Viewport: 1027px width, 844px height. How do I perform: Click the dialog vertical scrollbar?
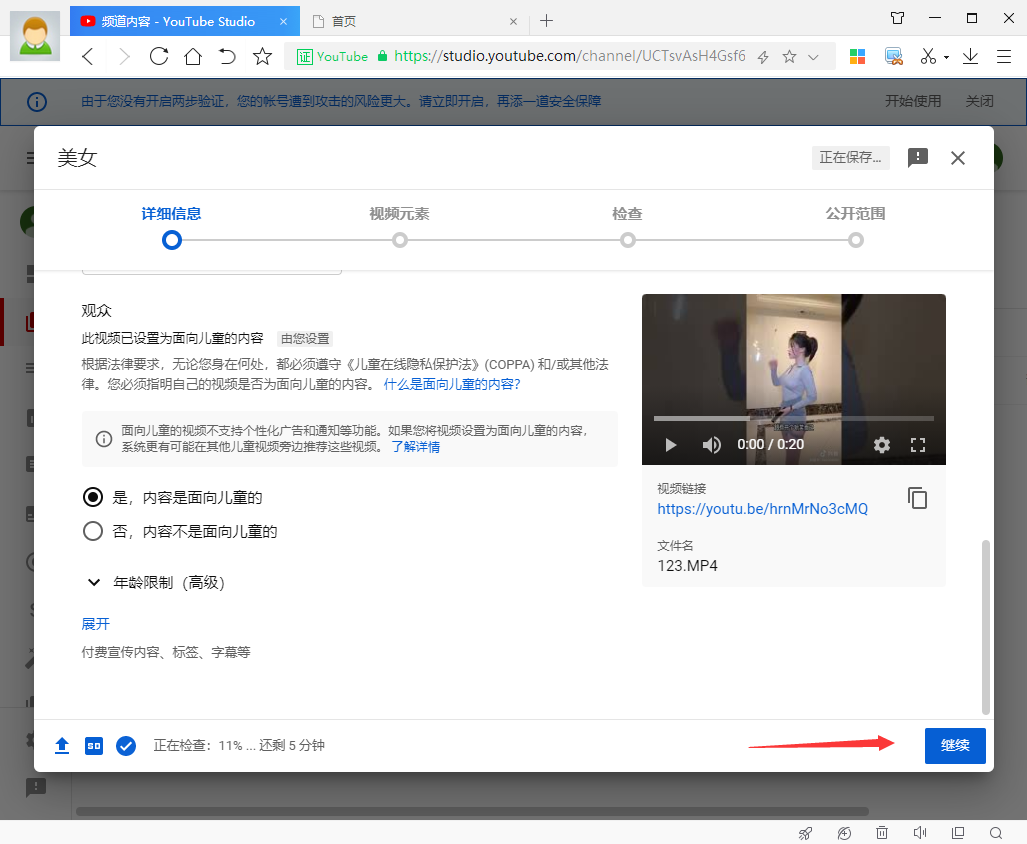point(986,627)
